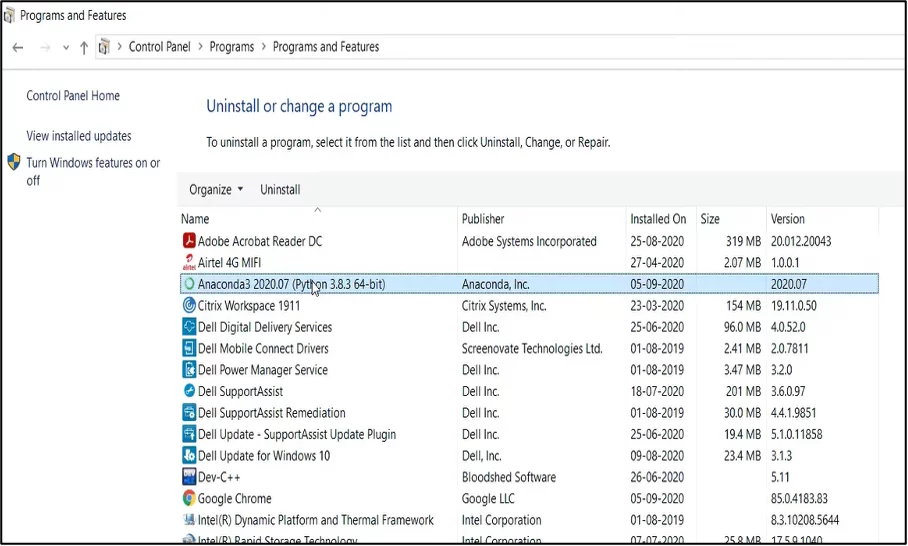Click the Dell SupportAssist icon

[189, 391]
